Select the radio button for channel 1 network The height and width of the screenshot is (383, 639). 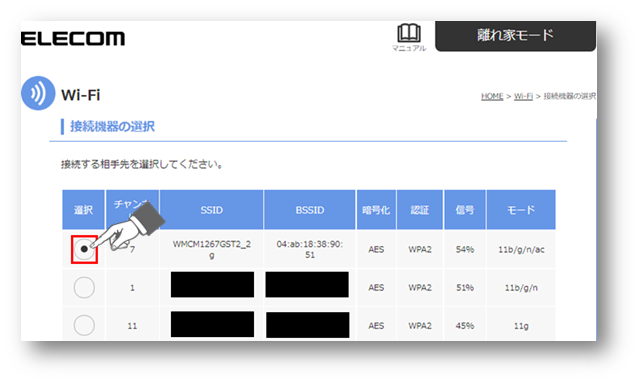[84, 288]
